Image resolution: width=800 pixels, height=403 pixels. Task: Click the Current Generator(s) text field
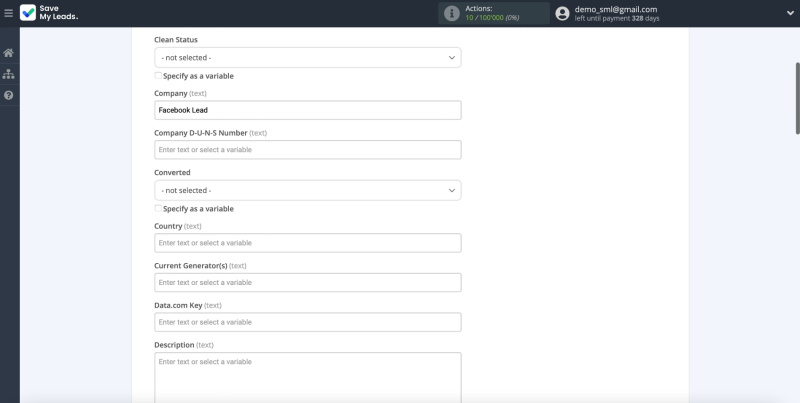click(x=307, y=282)
